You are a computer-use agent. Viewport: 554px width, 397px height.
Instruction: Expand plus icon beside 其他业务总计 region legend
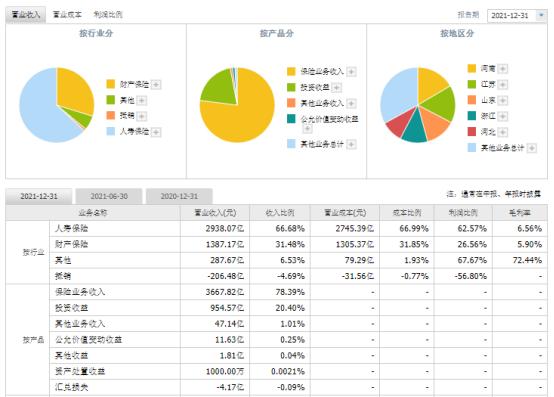(x=531, y=148)
